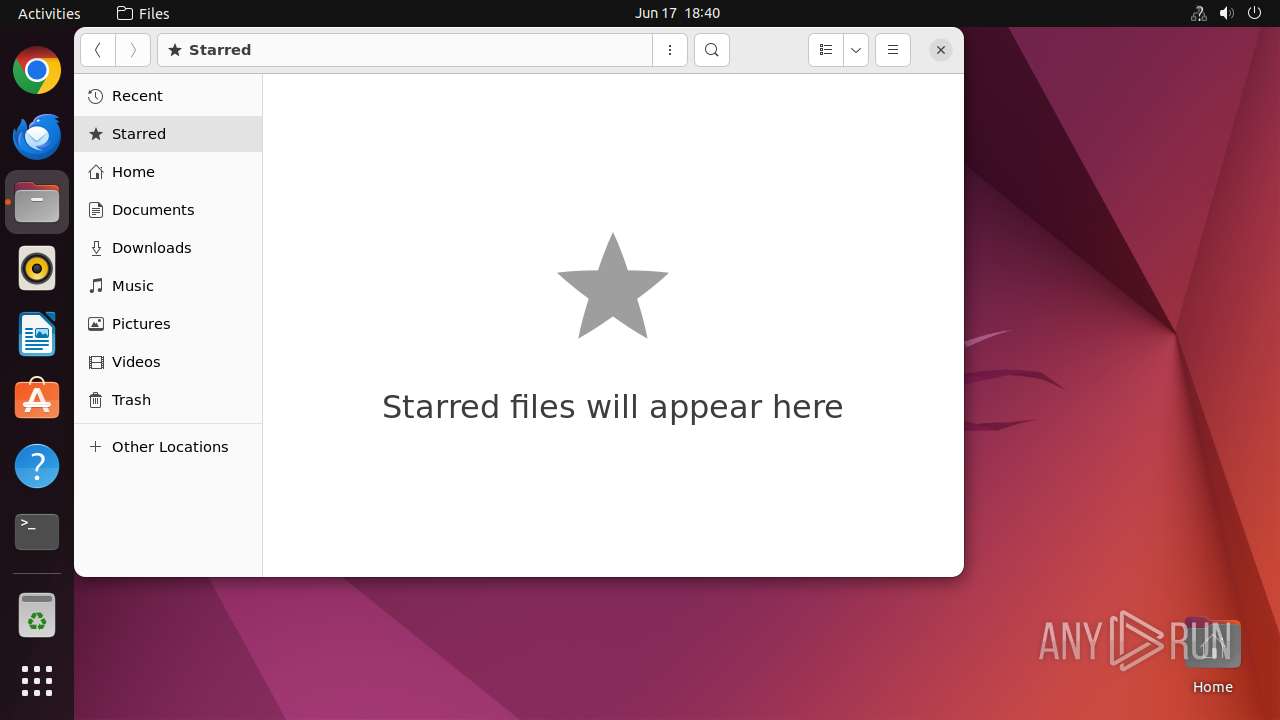Show Applications grid
The width and height of the screenshot is (1280, 720).
37,681
